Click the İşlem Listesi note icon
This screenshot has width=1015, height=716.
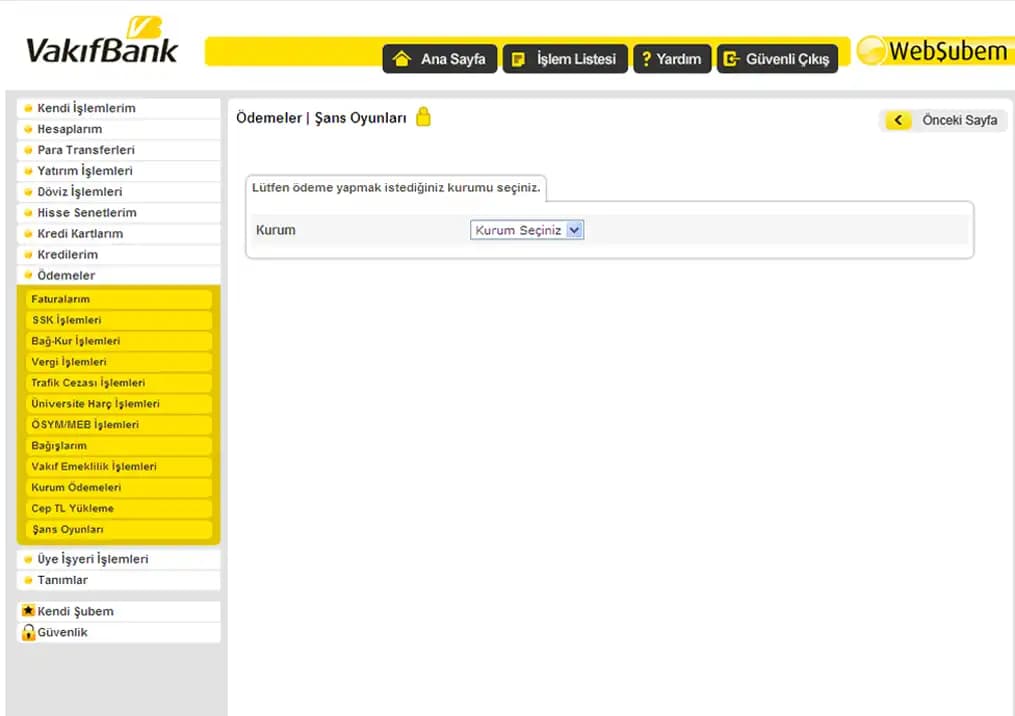[x=518, y=59]
